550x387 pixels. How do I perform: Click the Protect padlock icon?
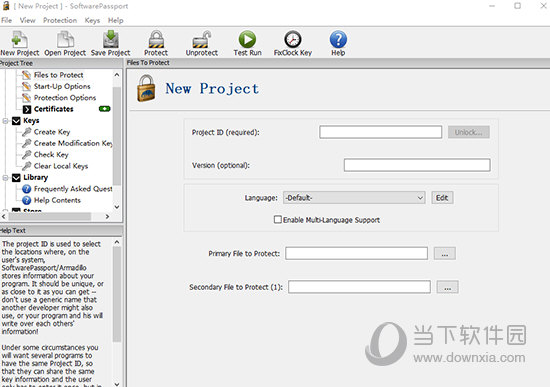[x=156, y=39]
